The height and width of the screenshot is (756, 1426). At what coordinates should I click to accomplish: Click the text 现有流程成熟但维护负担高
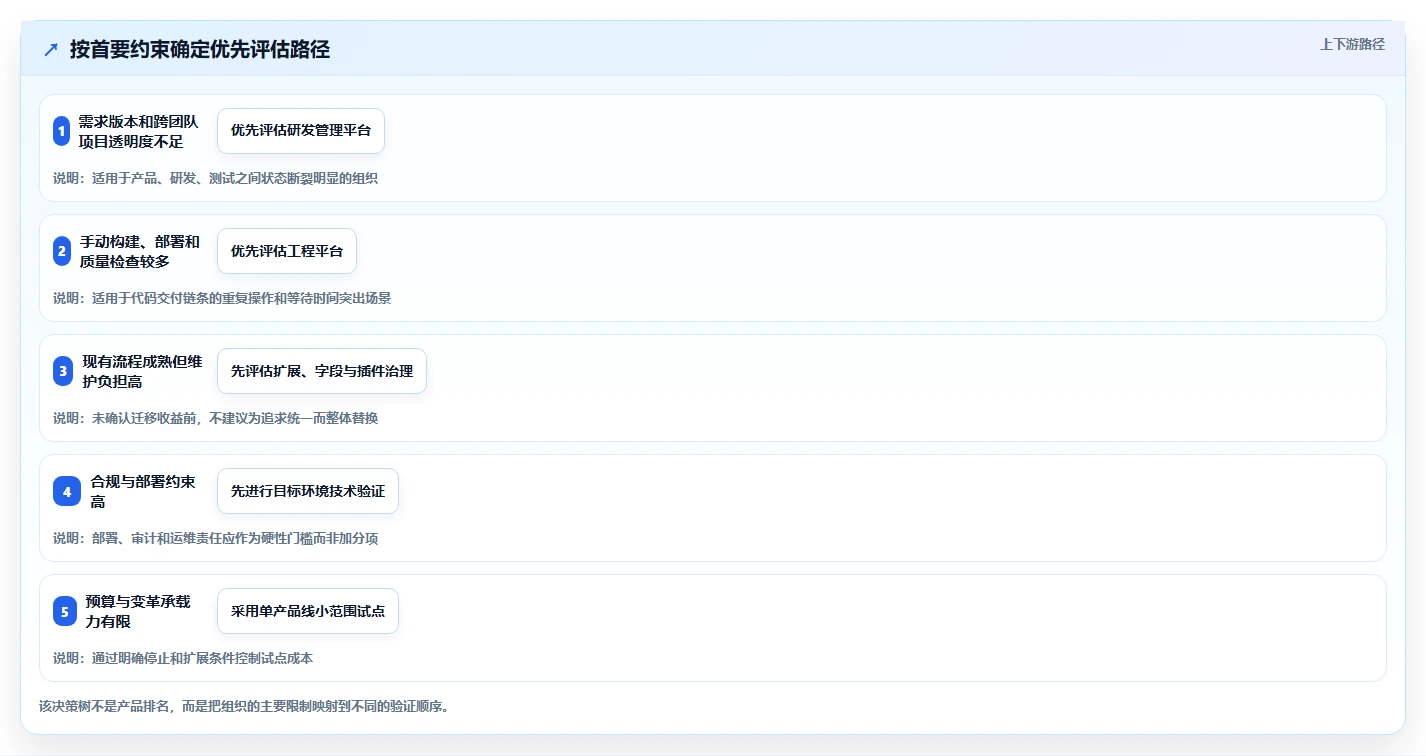tap(142, 371)
